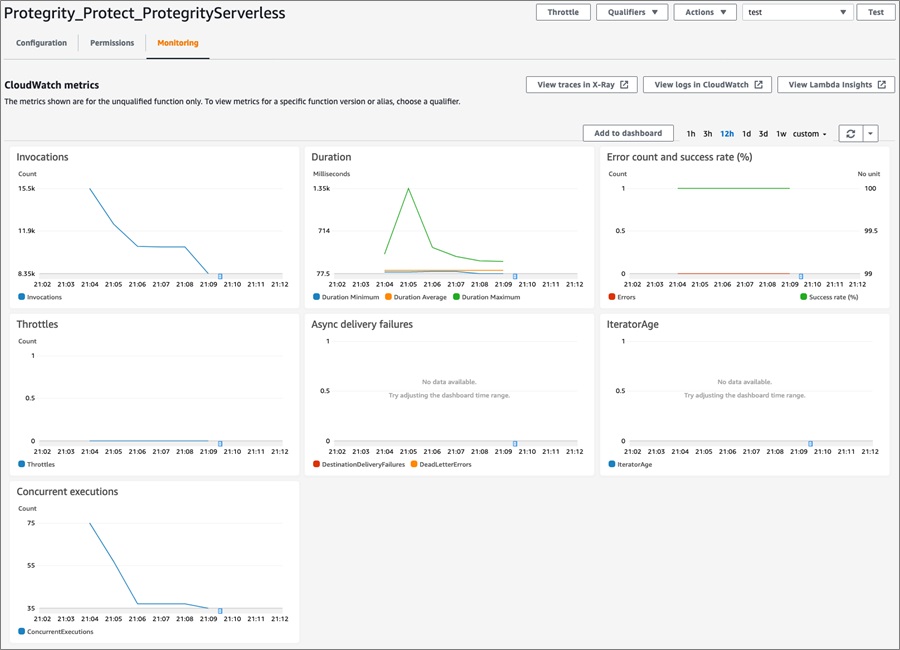
Task: Select the Monitoring tab
Action: point(178,43)
